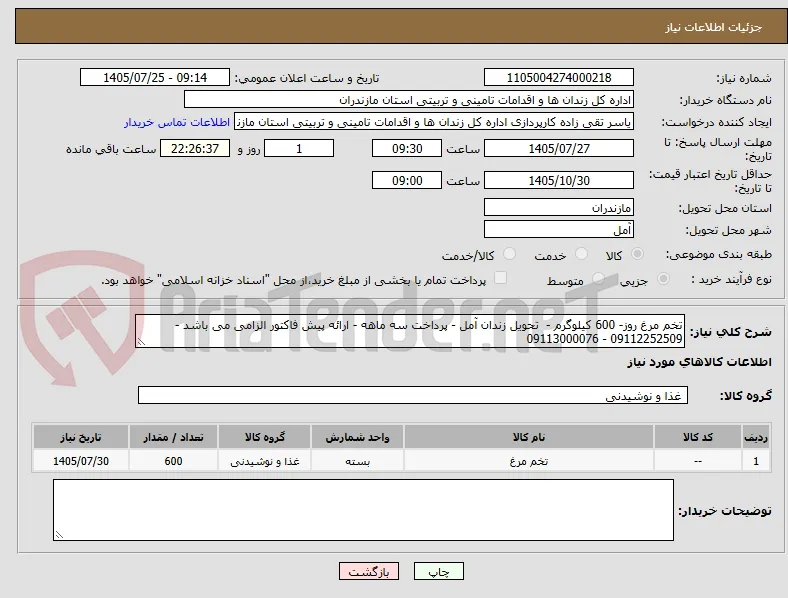788x598 pixels.
Task: Click the delivery city field آمل
Action: click(559, 230)
